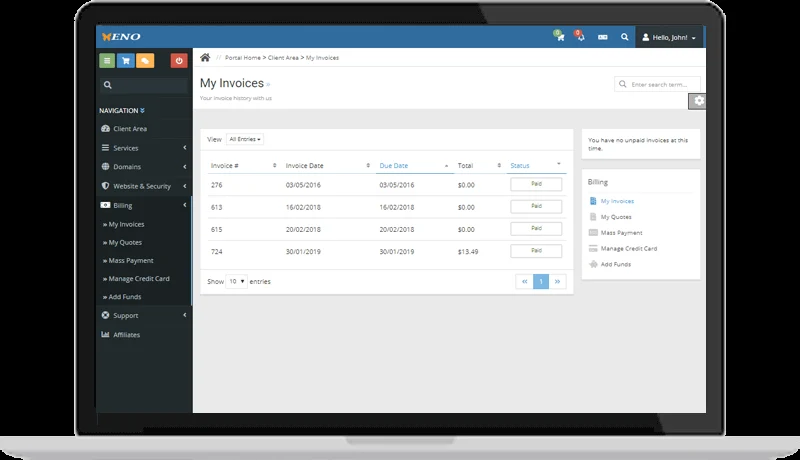The height and width of the screenshot is (460, 800).
Task: Sort table by Due Date column
Action: [x=414, y=166]
